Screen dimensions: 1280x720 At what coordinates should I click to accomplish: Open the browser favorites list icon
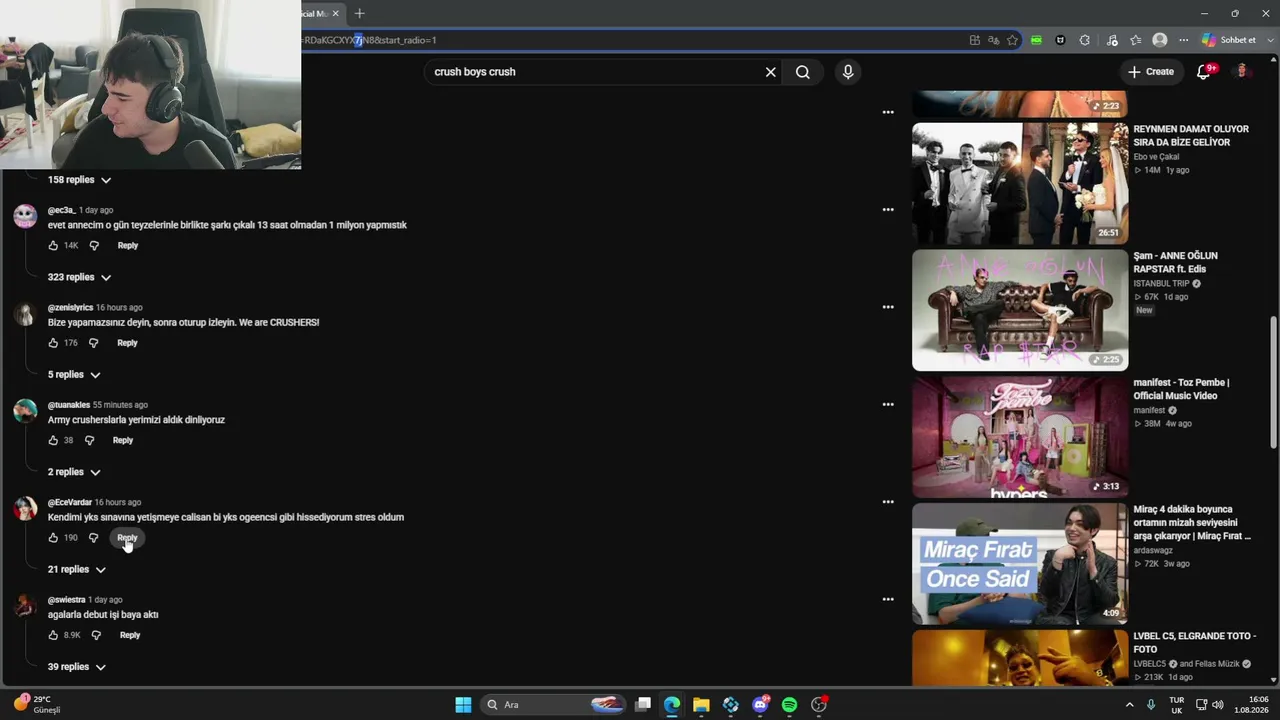tap(1136, 40)
